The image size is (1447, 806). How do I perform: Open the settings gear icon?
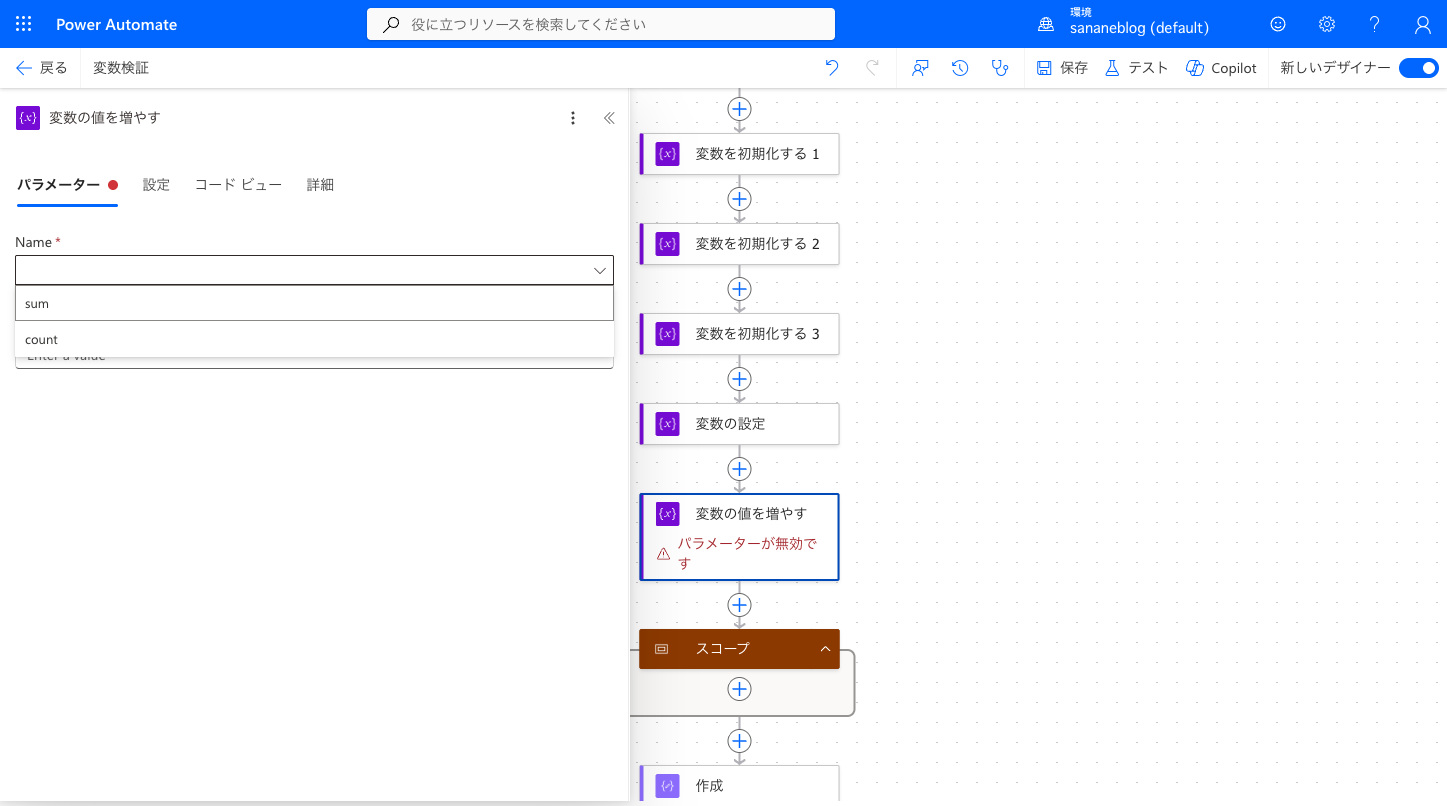coord(1327,24)
